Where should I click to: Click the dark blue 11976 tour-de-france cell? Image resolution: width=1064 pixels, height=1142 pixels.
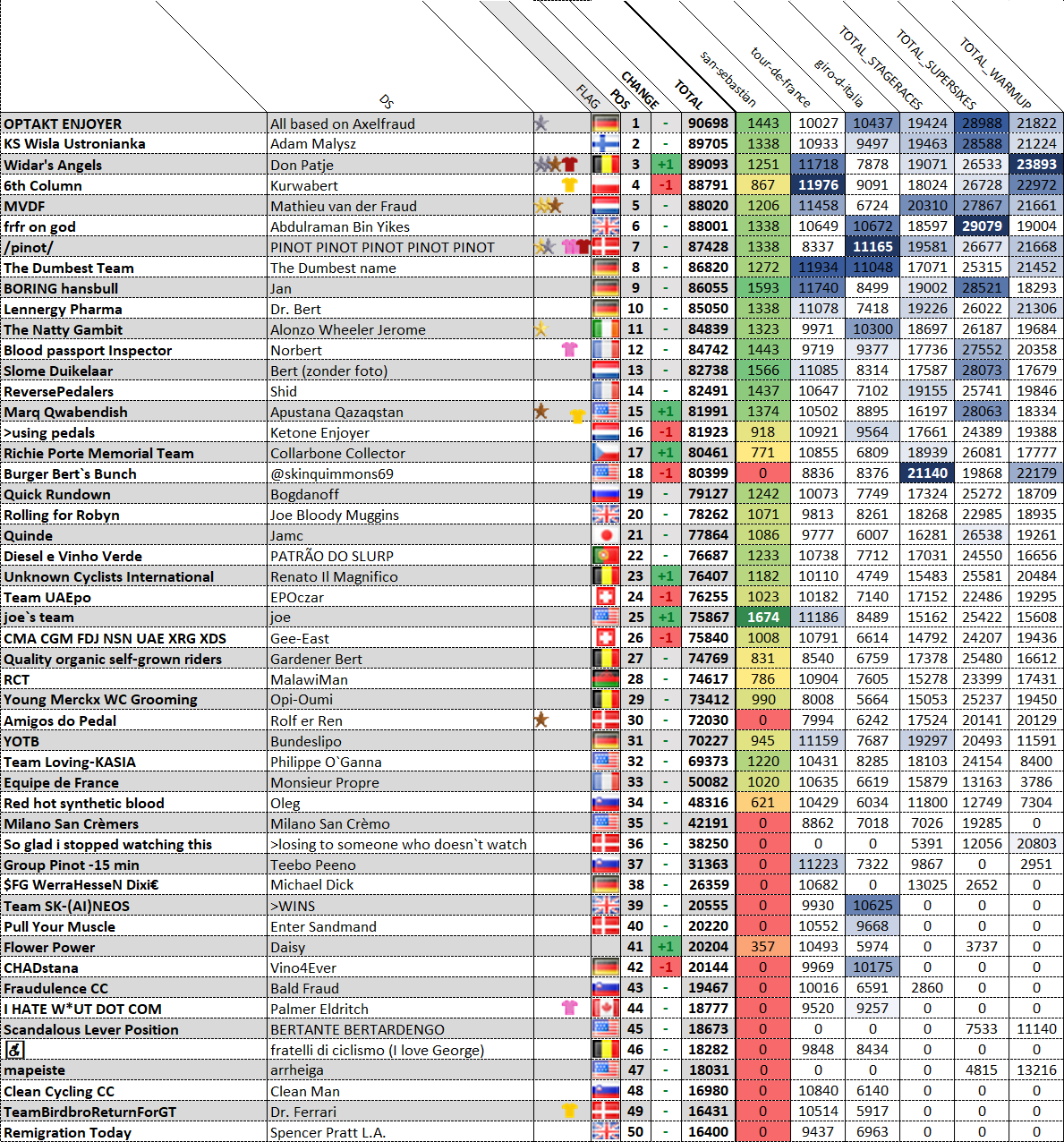click(x=818, y=185)
